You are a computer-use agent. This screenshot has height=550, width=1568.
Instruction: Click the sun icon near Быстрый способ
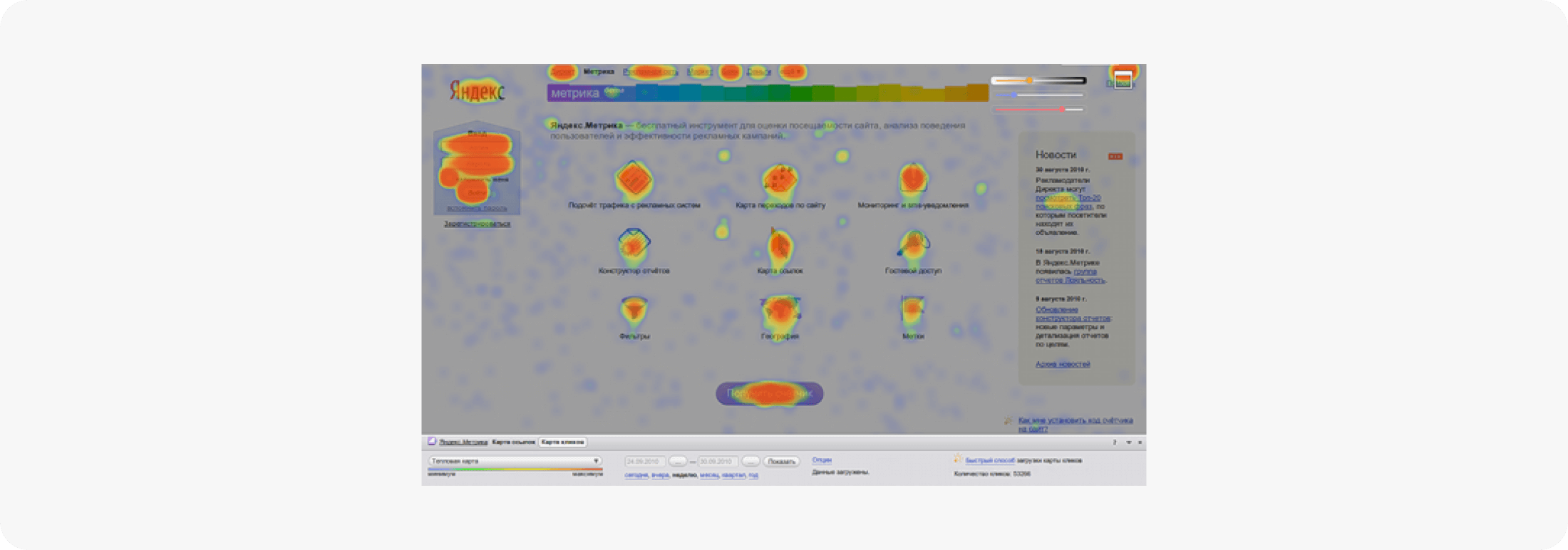click(x=958, y=460)
